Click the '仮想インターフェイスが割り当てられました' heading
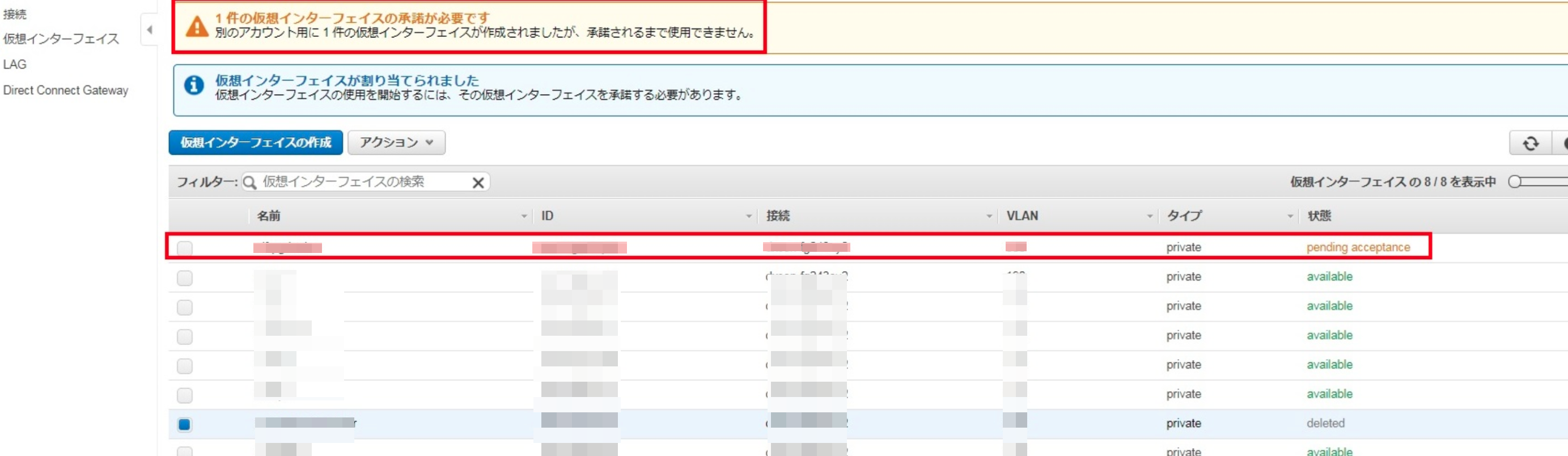 pos(347,81)
